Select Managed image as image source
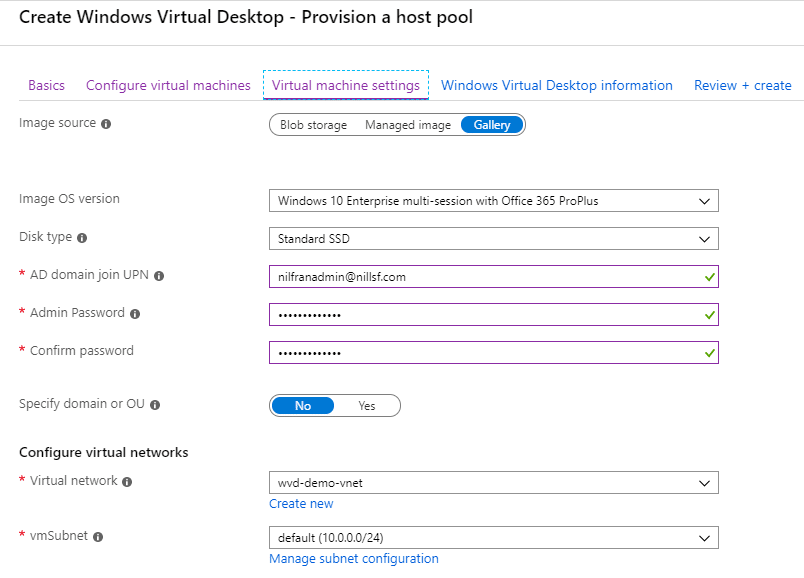 [408, 125]
